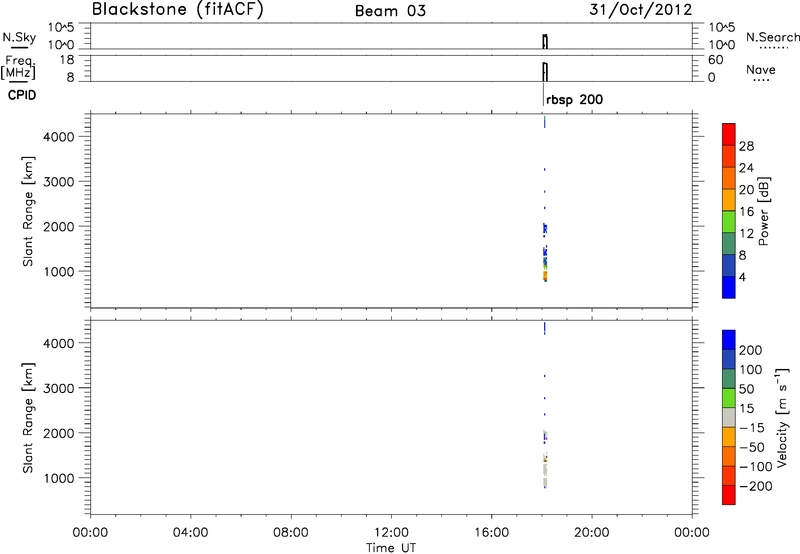Click the frequency trace spike in Freq. panel
The width and height of the screenshot is (800, 554).
(545, 71)
